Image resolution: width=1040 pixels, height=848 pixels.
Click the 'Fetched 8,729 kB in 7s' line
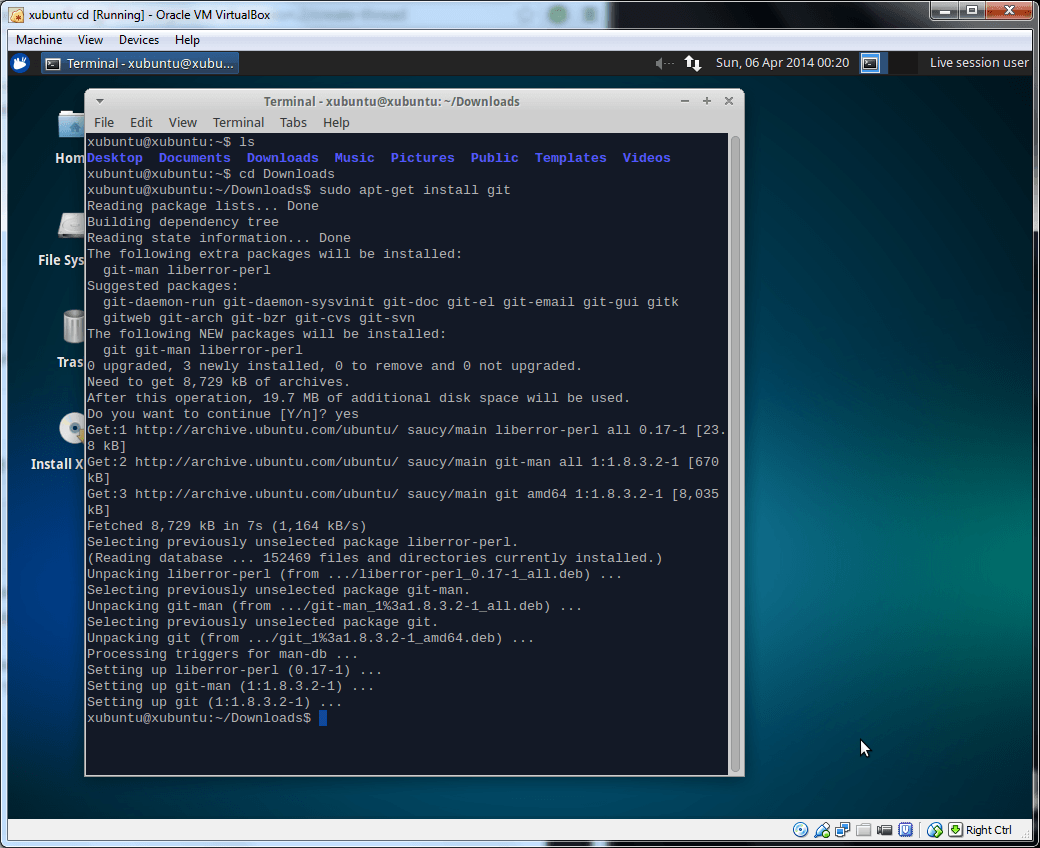click(227, 526)
